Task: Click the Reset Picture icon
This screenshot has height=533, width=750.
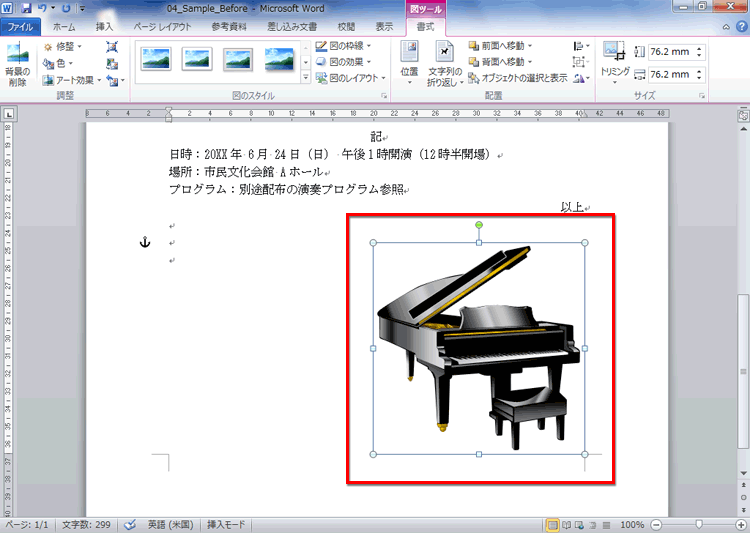Action: click(113, 80)
